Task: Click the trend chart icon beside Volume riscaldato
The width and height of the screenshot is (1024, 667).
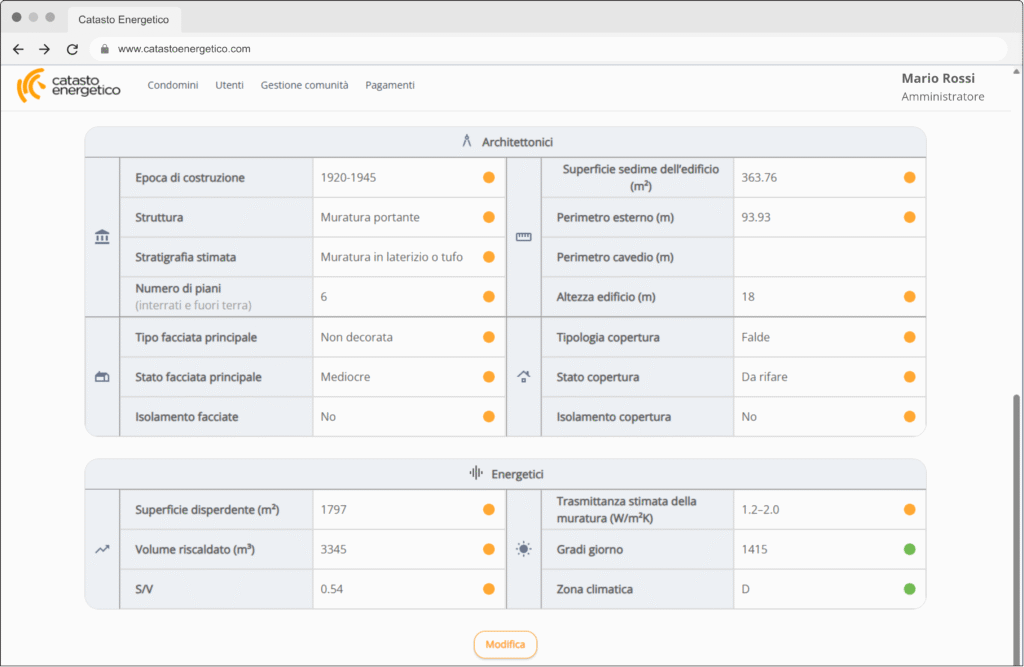Action: click(x=102, y=549)
